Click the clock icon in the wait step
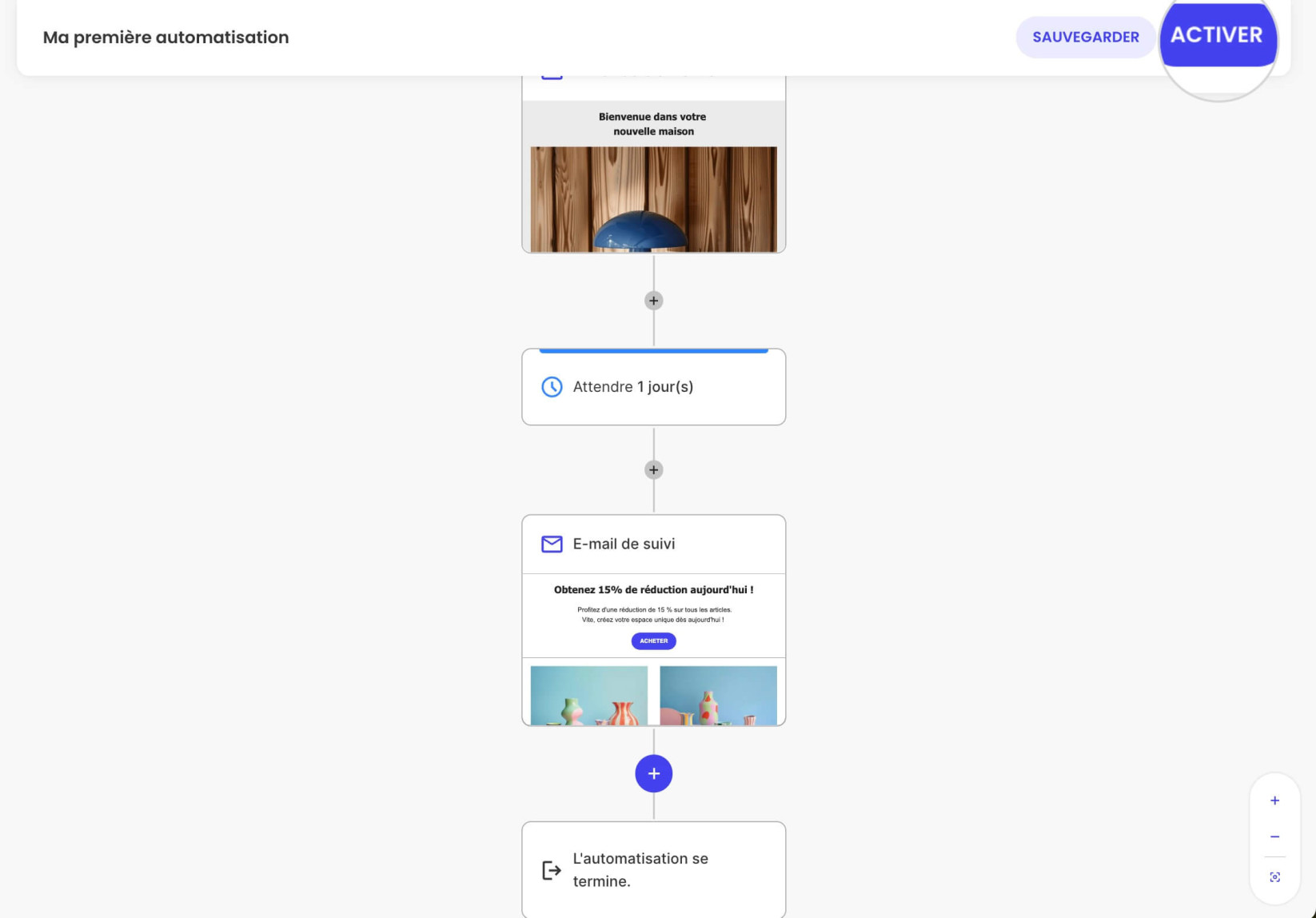 point(552,387)
